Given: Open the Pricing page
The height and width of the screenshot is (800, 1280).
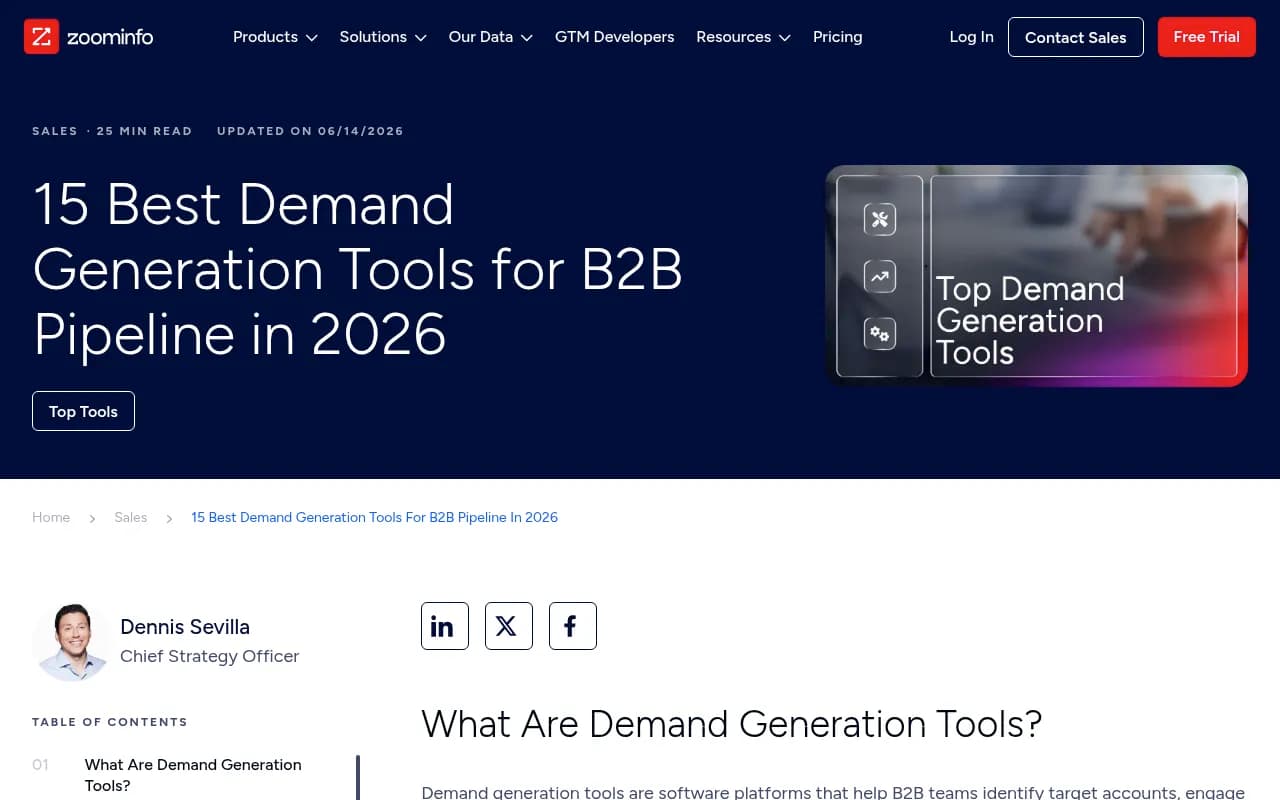Looking at the screenshot, I should coord(837,37).
